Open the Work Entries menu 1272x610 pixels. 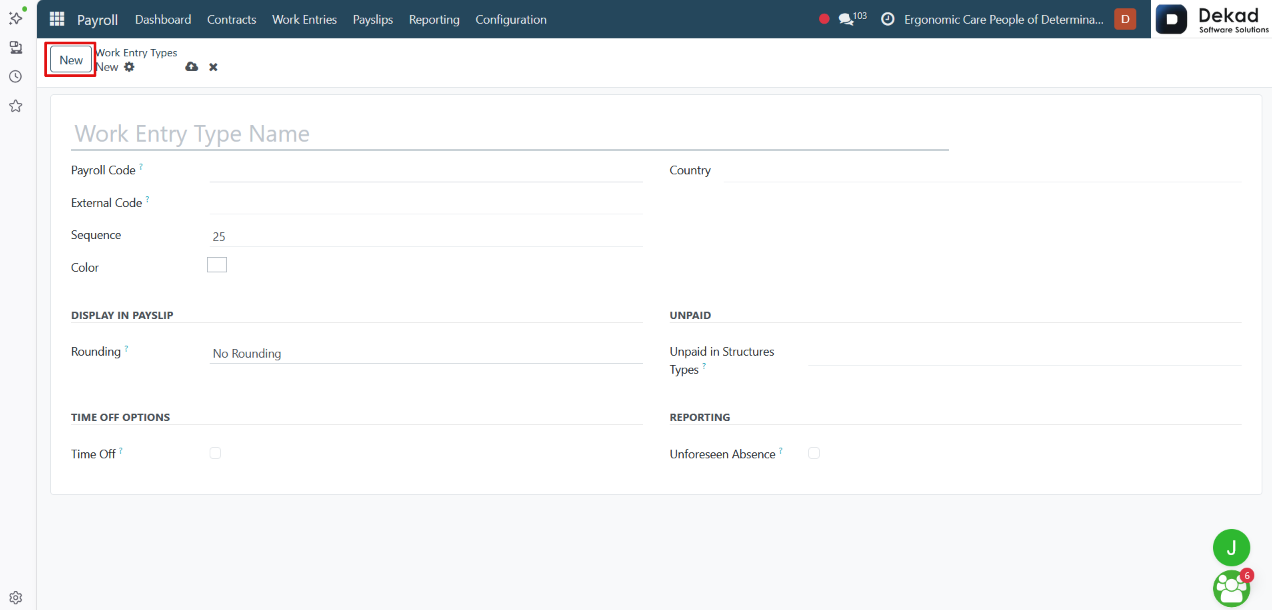coord(305,19)
